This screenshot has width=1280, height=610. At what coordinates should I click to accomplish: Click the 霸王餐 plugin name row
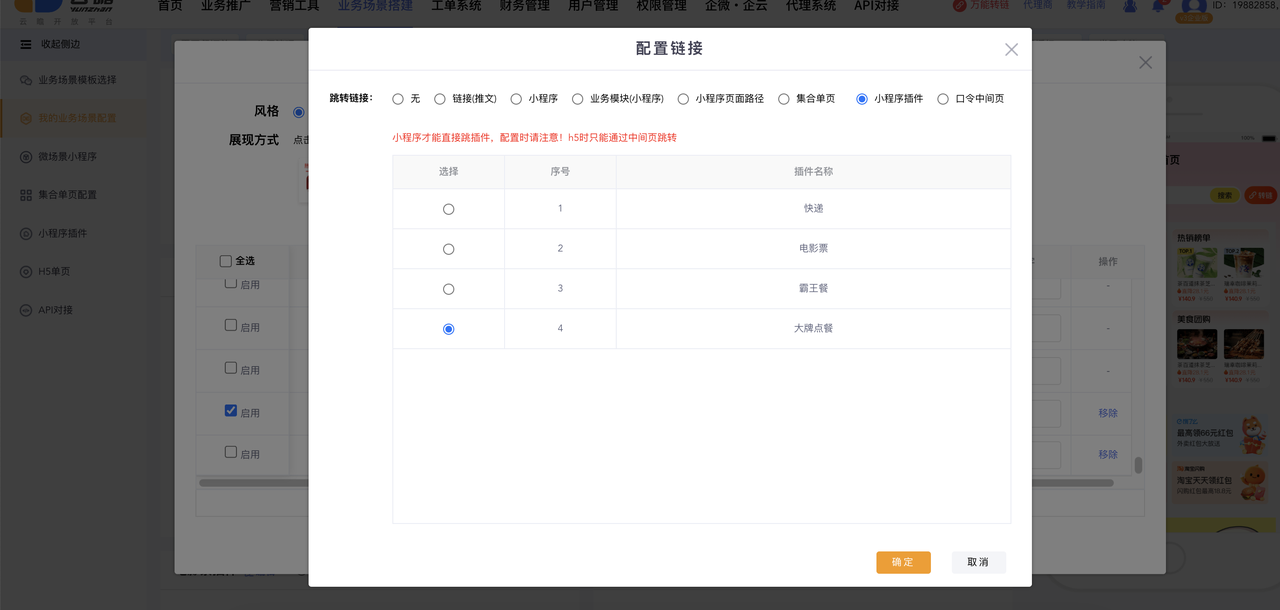click(812, 289)
